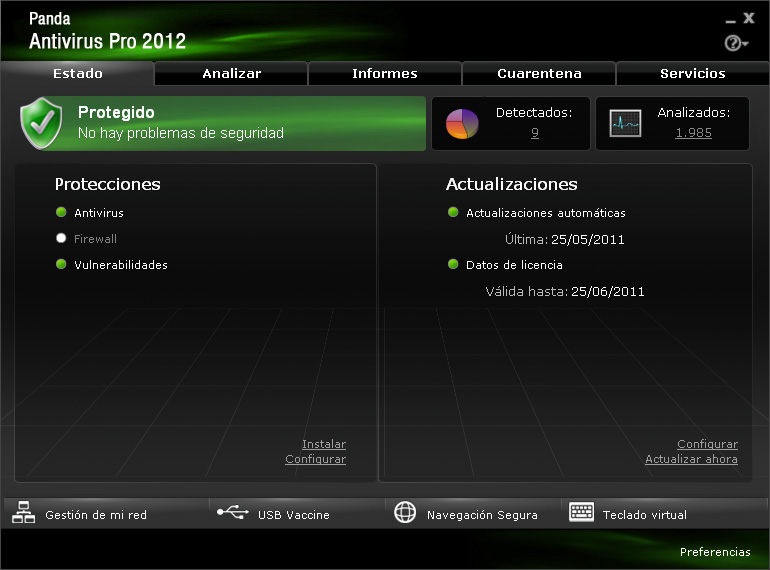Click the keyboard icon for Teclado virtual
The height and width of the screenshot is (570, 770).
[x=581, y=512]
